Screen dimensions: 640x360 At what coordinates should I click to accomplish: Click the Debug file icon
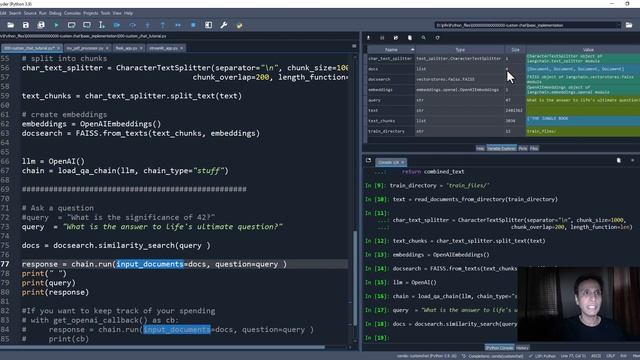(x=117, y=25)
